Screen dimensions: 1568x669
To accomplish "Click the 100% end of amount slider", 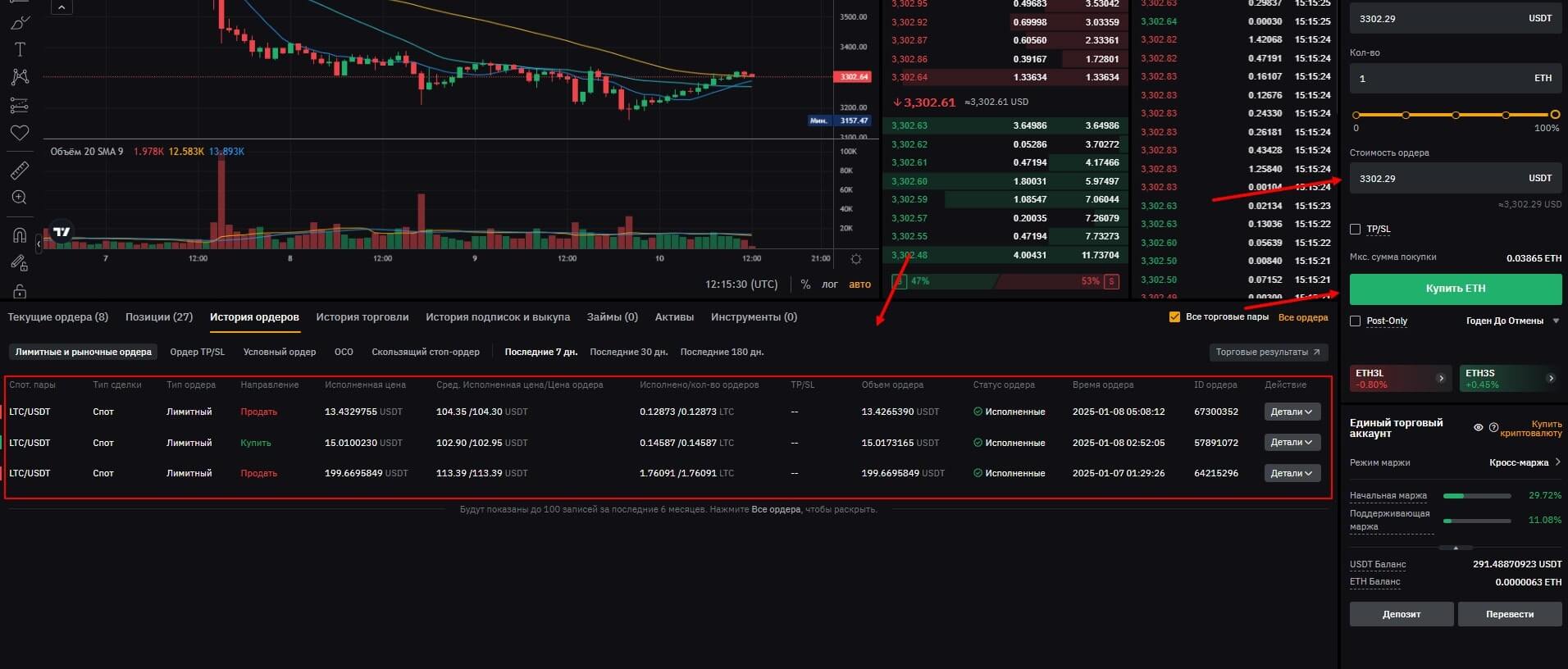I will tap(1554, 115).
